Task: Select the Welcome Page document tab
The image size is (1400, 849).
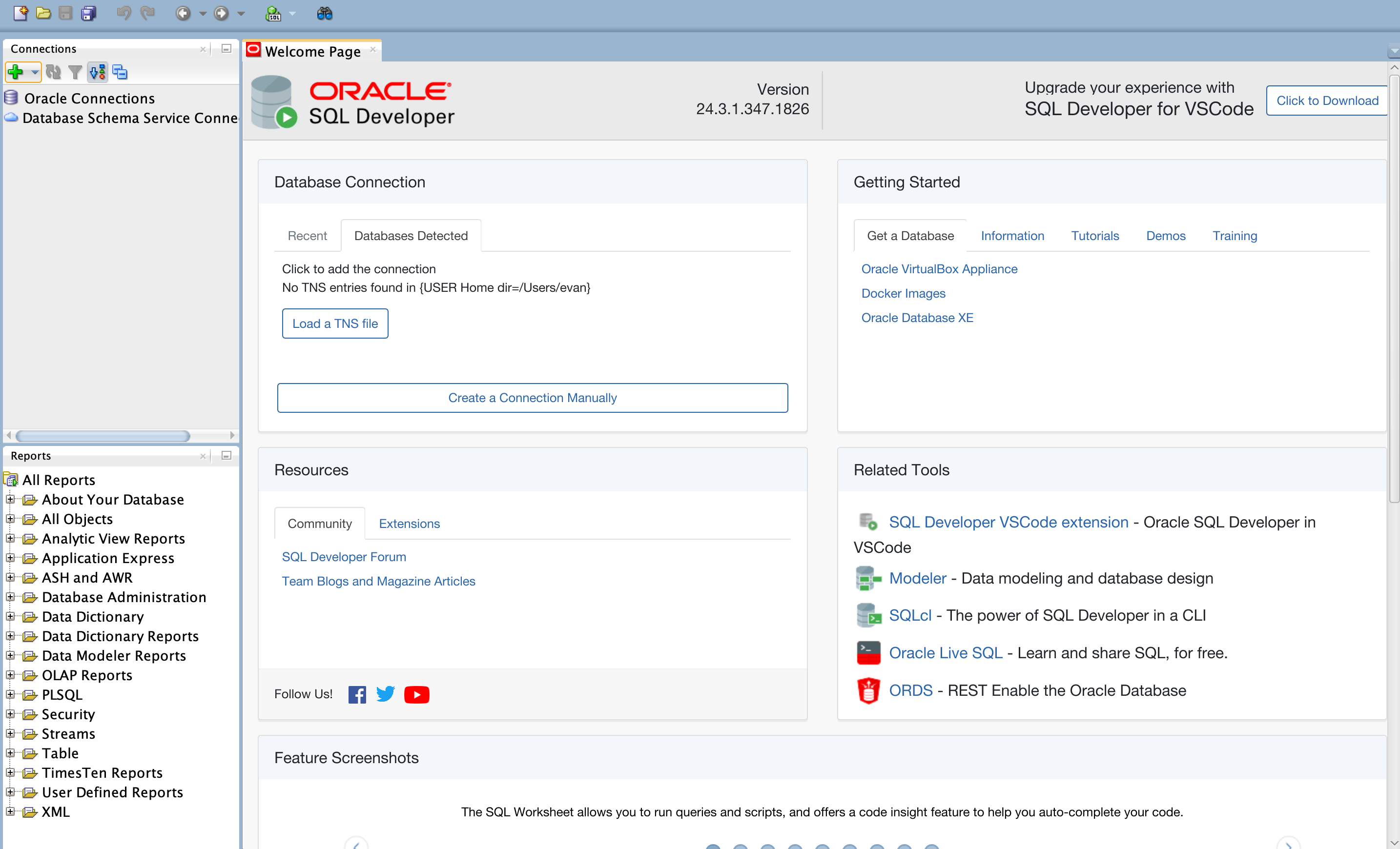Action: pyautogui.click(x=312, y=51)
